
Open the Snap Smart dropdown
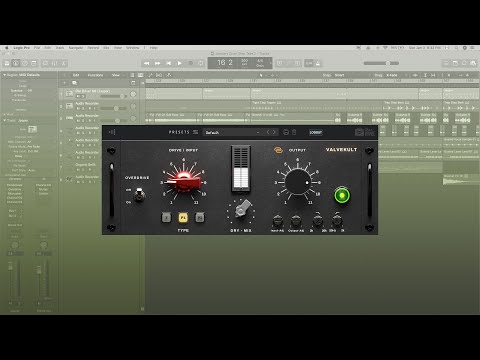coord(340,75)
